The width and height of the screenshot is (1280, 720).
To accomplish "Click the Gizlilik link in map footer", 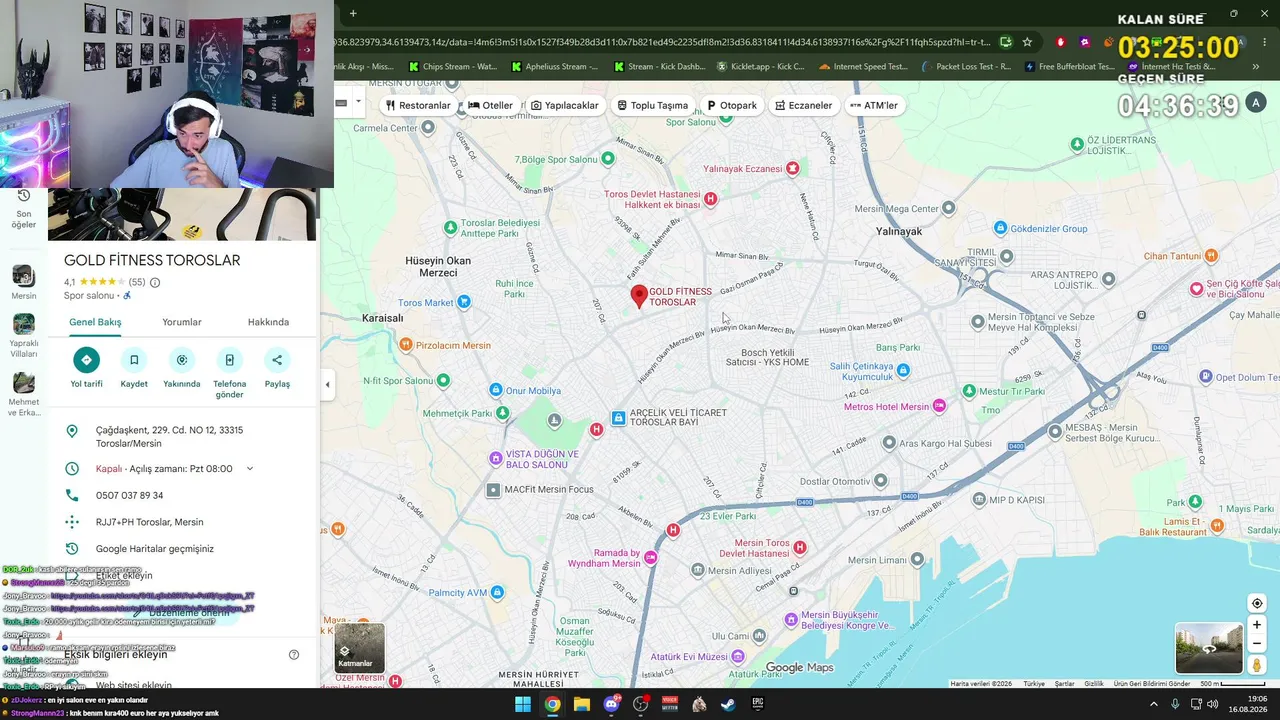I will point(1094,684).
